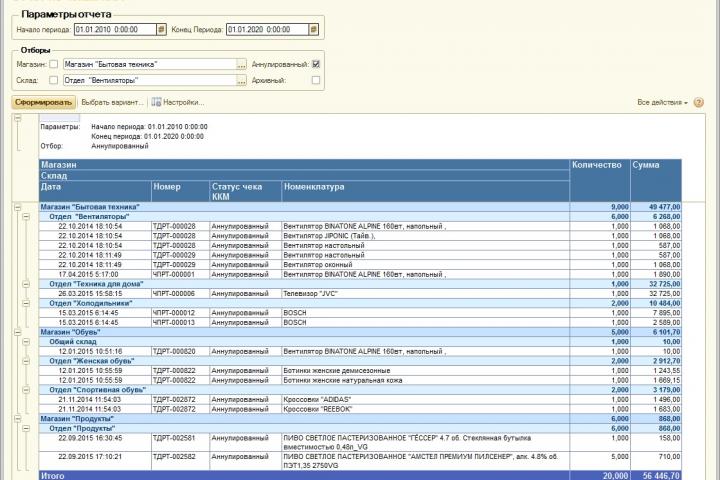Collapse the report parameters header group
Viewport: 720px width, 480px height.
point(17,118)
